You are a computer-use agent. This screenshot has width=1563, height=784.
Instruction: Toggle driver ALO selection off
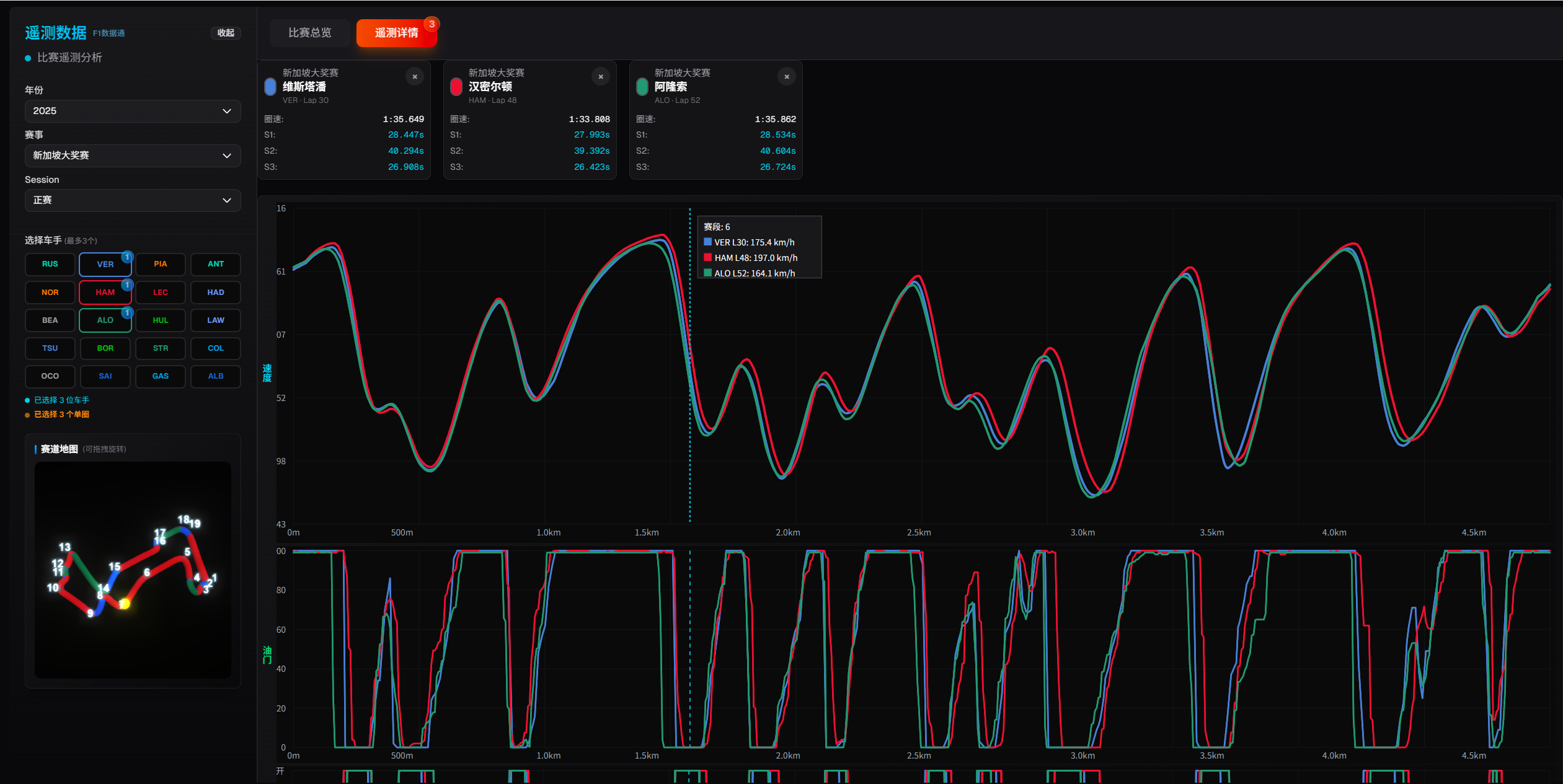[x=105, y=320]
